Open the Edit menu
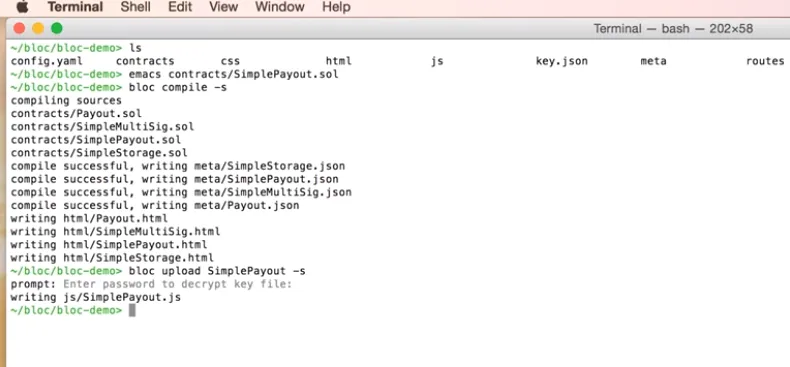Viewport: 790px width, 367px height. 180,7
